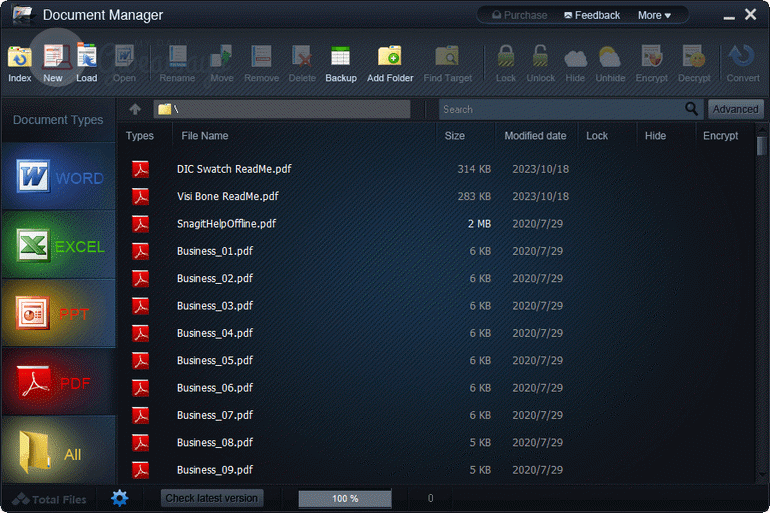Open the Feedback link
Screen dimensions: 770x513
(x=592, y=15)
